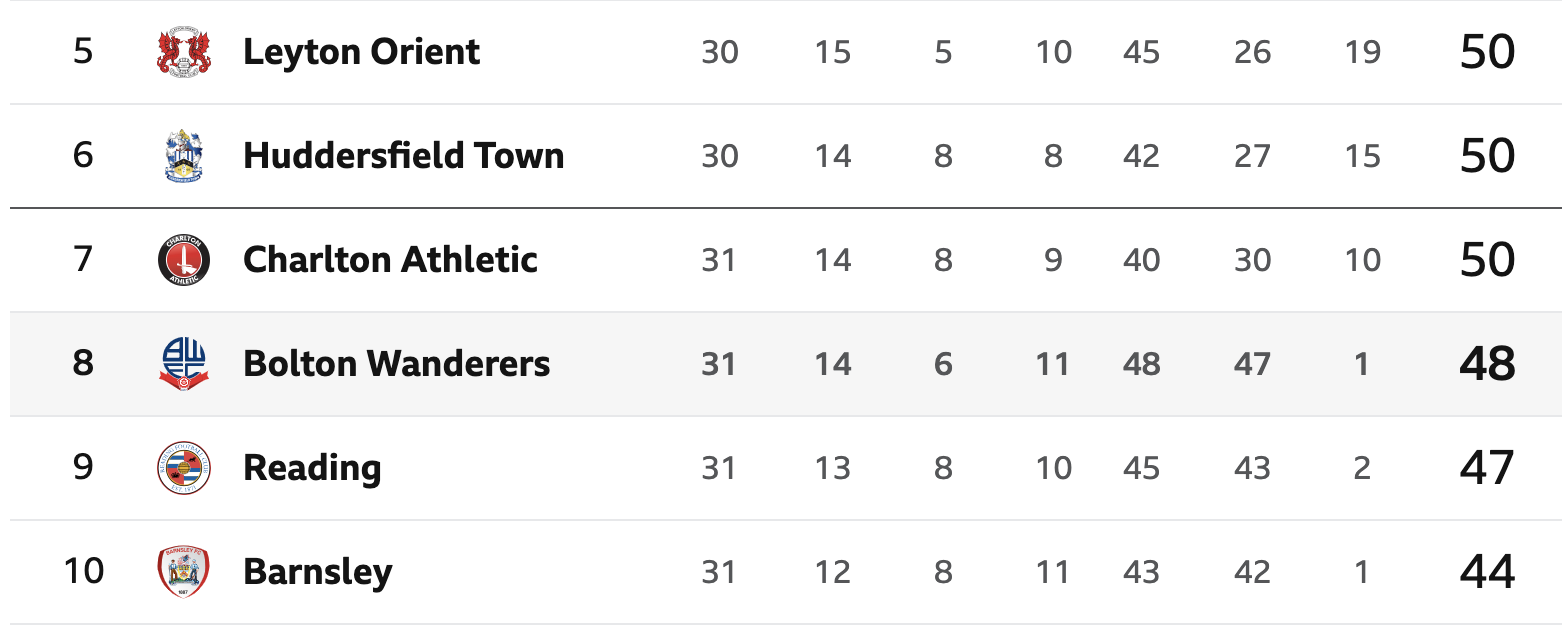1562x626 pixels.
Task: Open the Charlton Athletic team link
Action: point(391,260)
